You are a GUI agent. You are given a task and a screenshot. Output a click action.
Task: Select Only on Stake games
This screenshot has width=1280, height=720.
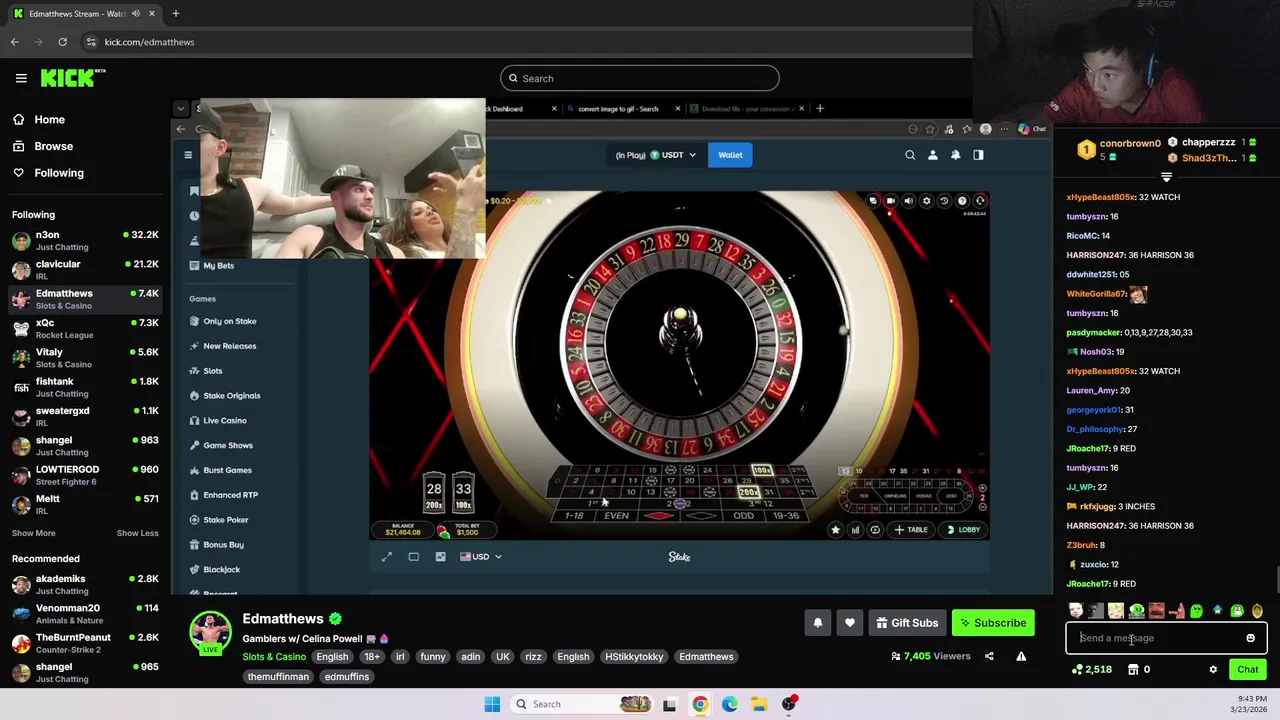click(222, 321)
